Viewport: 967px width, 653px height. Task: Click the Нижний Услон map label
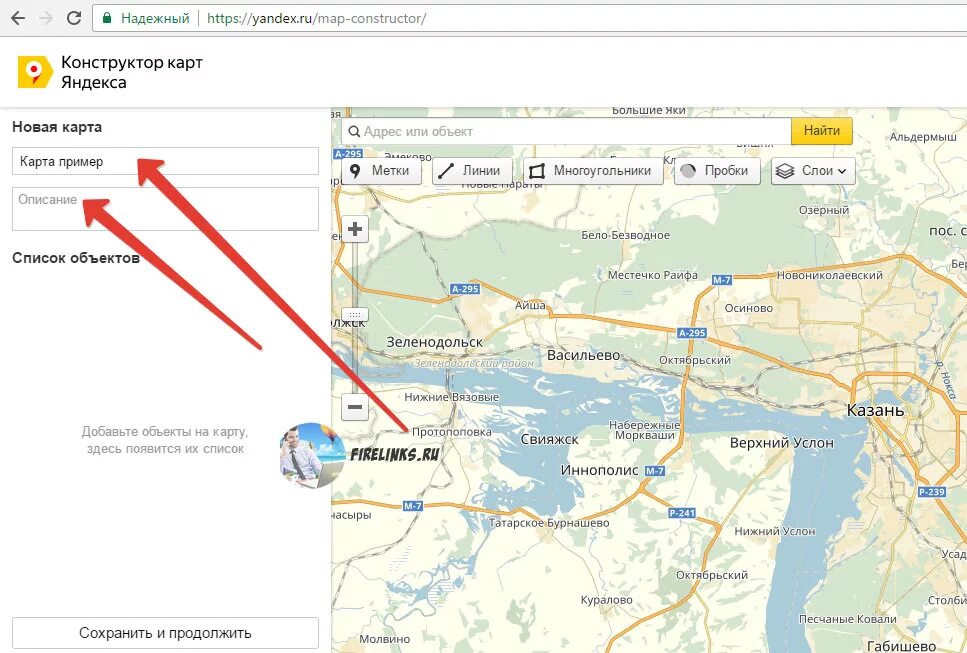pos(775,531)
